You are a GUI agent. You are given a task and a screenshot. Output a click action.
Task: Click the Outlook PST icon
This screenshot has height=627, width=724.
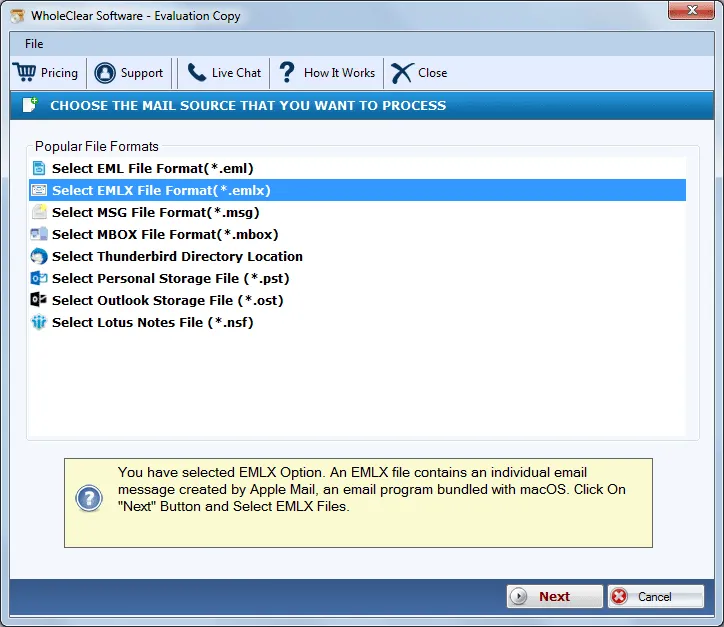[39, 278]
